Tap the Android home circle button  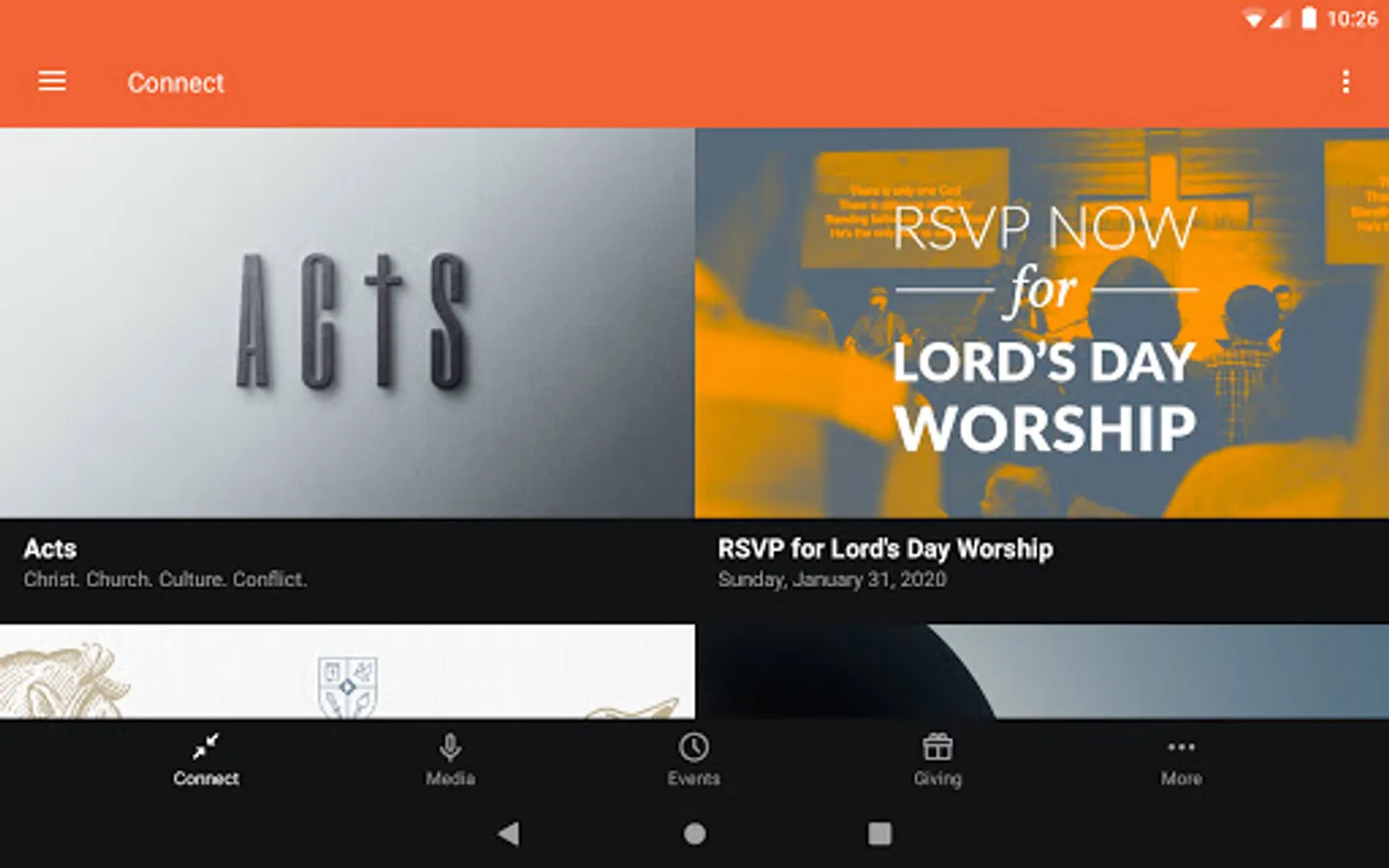[x=694, y=833]
